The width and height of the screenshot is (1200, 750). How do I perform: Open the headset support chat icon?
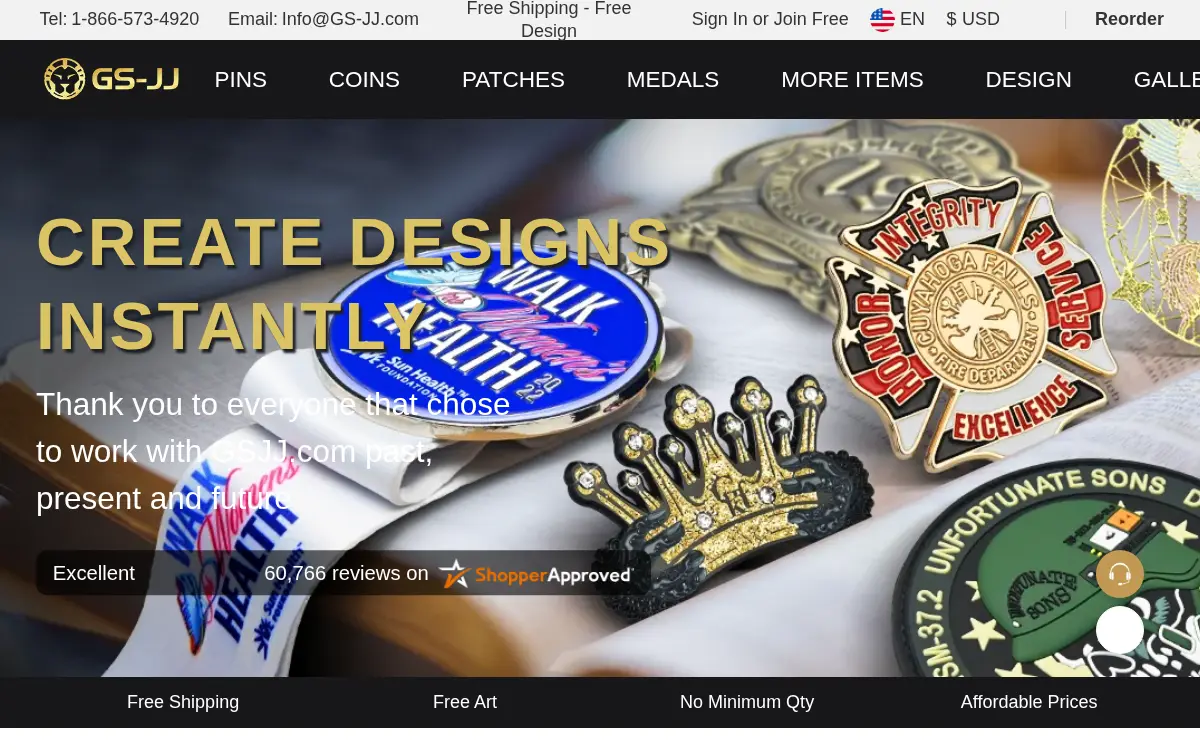tap(1120, 574)
